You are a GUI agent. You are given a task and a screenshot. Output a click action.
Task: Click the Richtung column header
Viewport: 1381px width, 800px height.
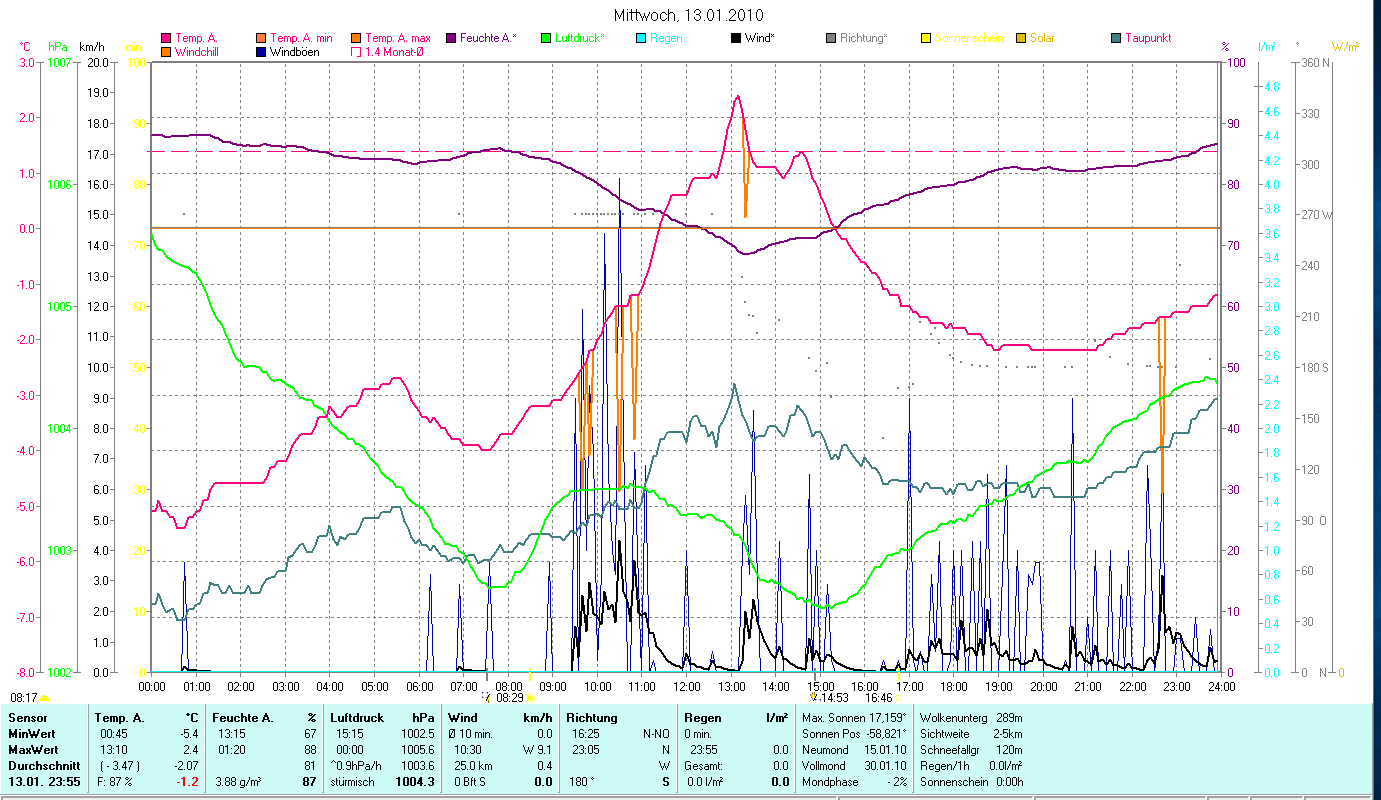[592, 718]
